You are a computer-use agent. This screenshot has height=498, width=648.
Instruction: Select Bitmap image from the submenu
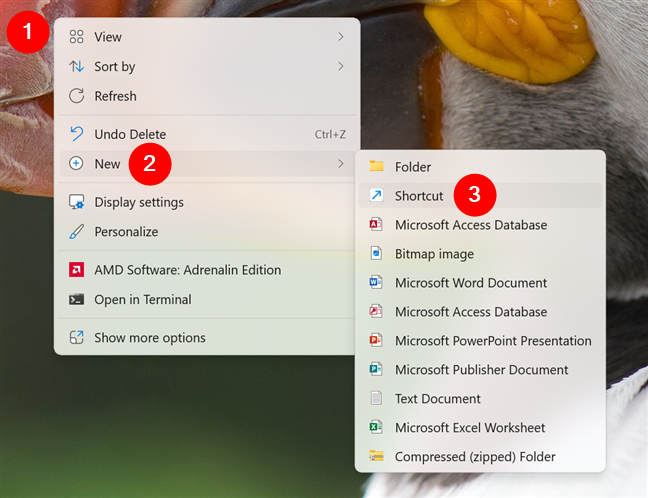click(480, 253)
